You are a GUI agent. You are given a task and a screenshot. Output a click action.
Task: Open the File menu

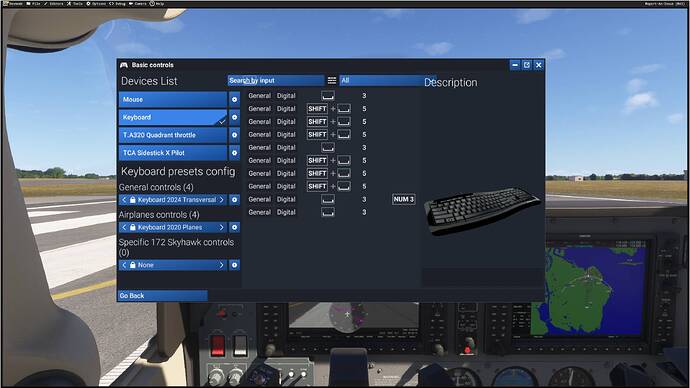[33, 4]
